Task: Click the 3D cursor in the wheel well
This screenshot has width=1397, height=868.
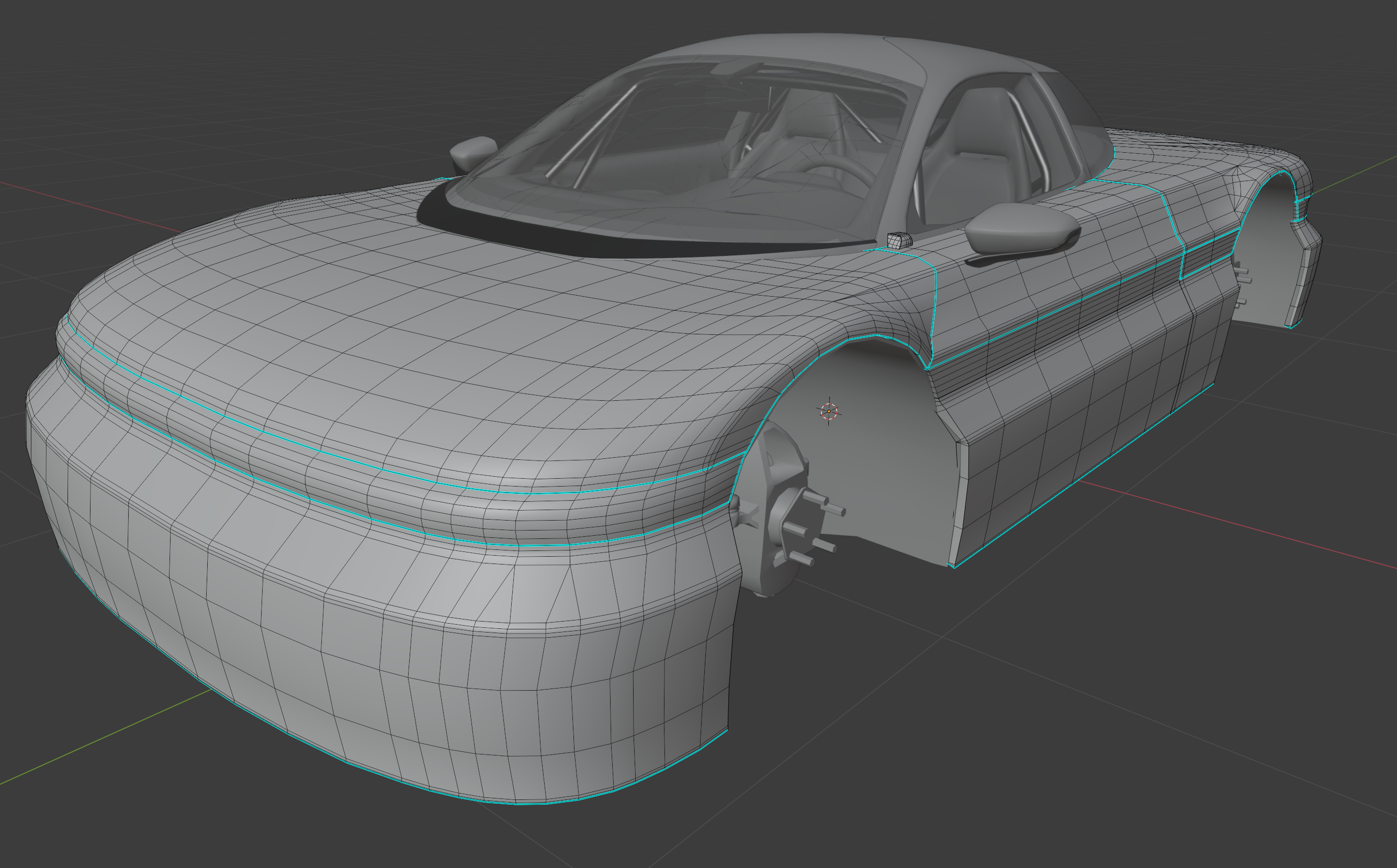Action: (x=829, y=411)
